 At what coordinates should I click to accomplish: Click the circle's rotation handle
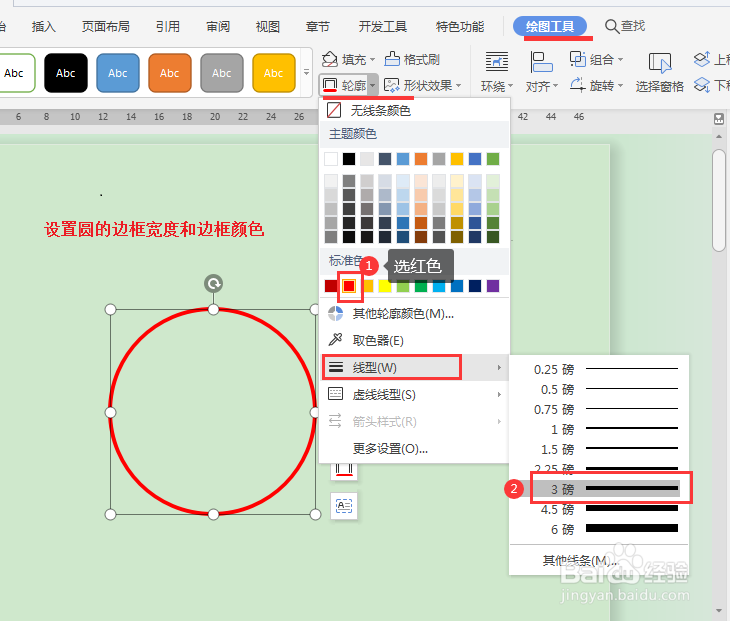(213, 284)
